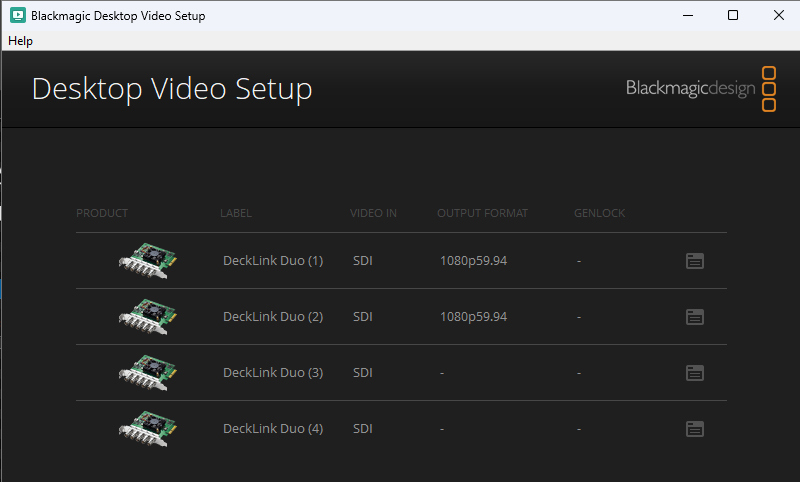Click SDI video input of DeckLink Duo (3)
The height and width of the screenshot is (482, 800).
point(363,373)
